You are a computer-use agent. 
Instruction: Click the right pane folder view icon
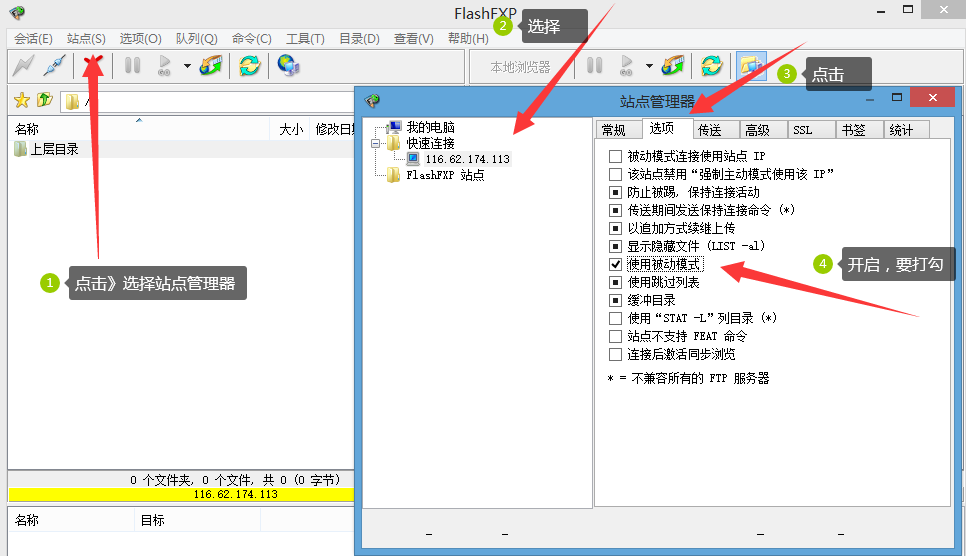(x=751, y=65)
